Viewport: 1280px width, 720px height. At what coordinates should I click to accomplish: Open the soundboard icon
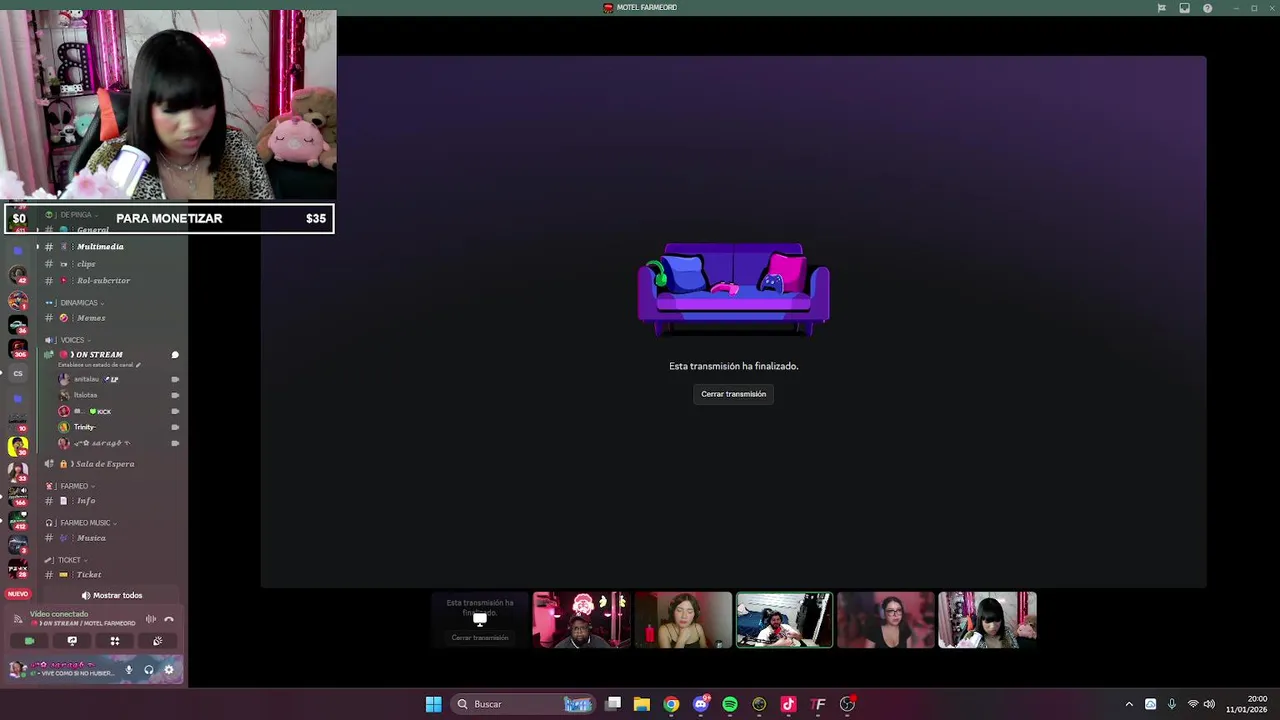tap(157, 641)
